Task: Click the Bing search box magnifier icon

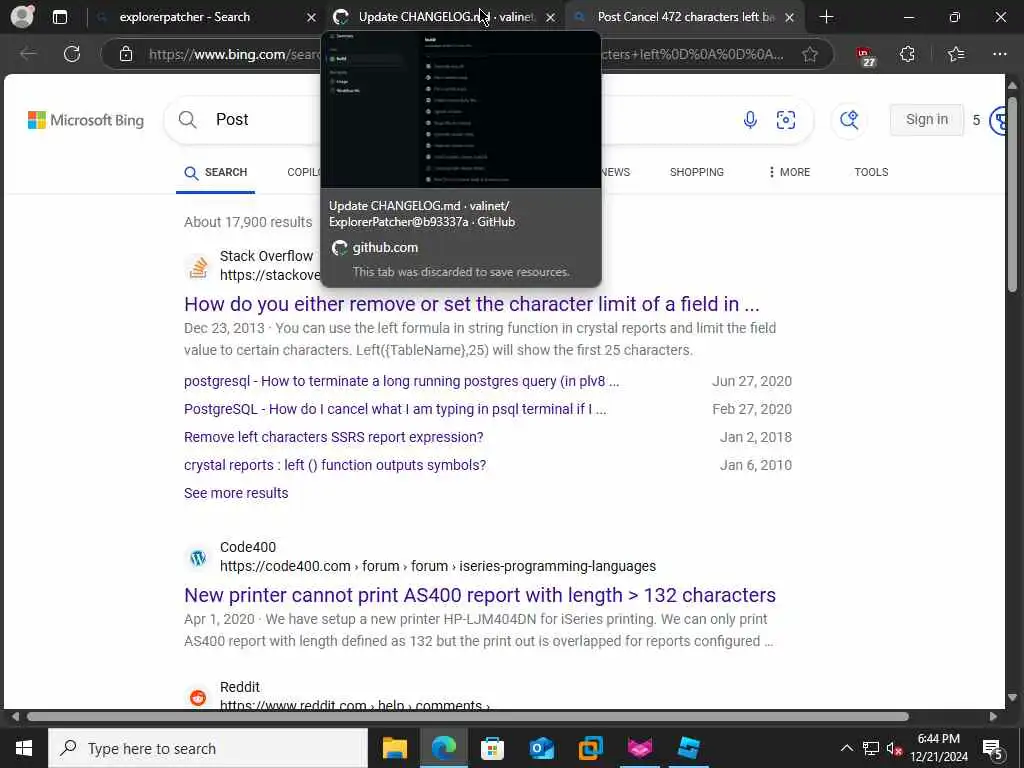Action: click(187, 120)
